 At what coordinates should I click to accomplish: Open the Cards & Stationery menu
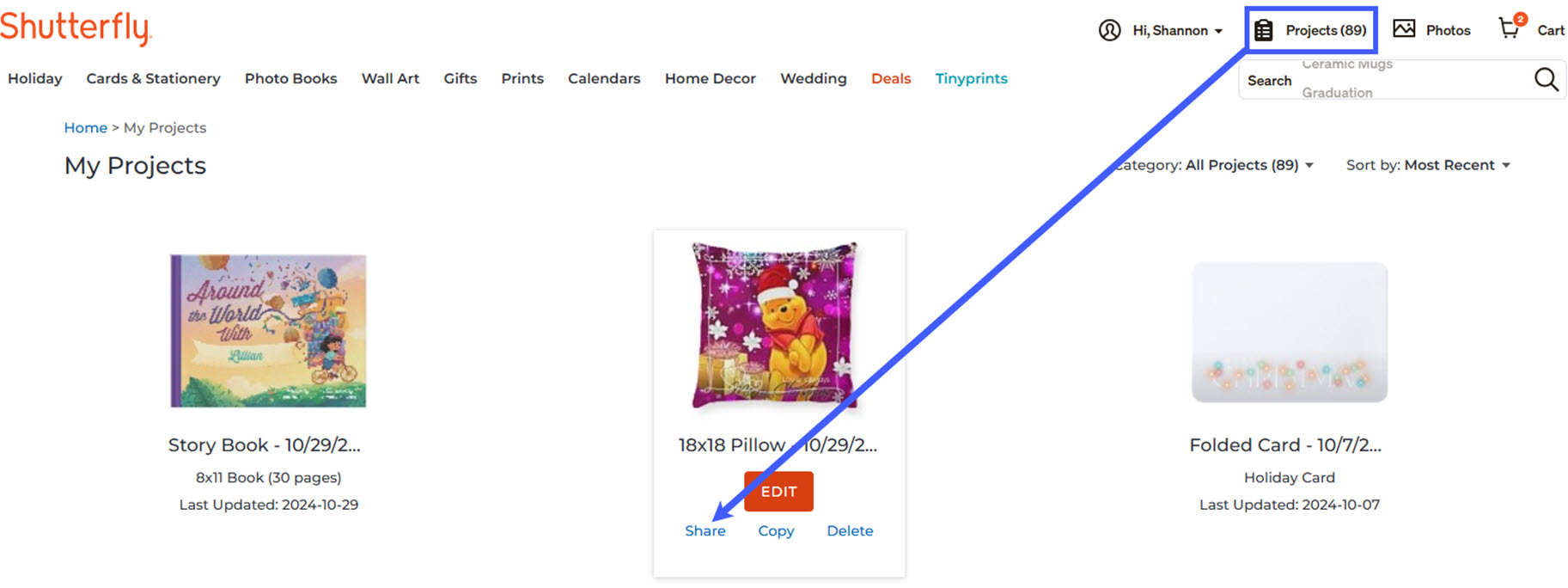click(x=153, y=78)
